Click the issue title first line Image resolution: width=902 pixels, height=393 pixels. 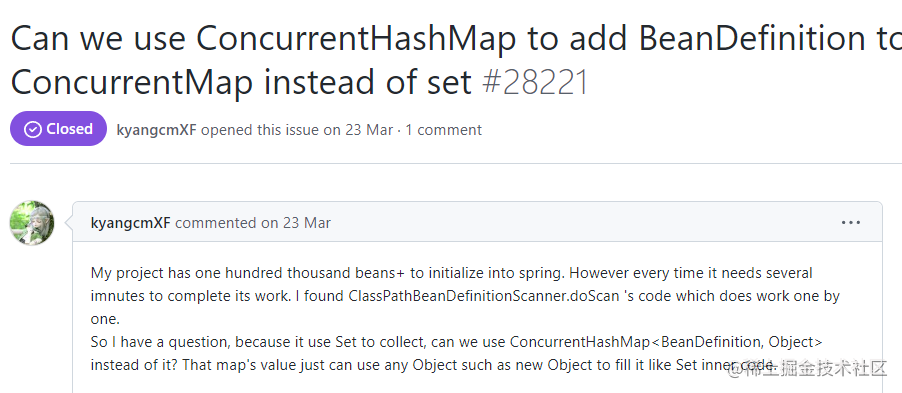(x=456, y=38)
